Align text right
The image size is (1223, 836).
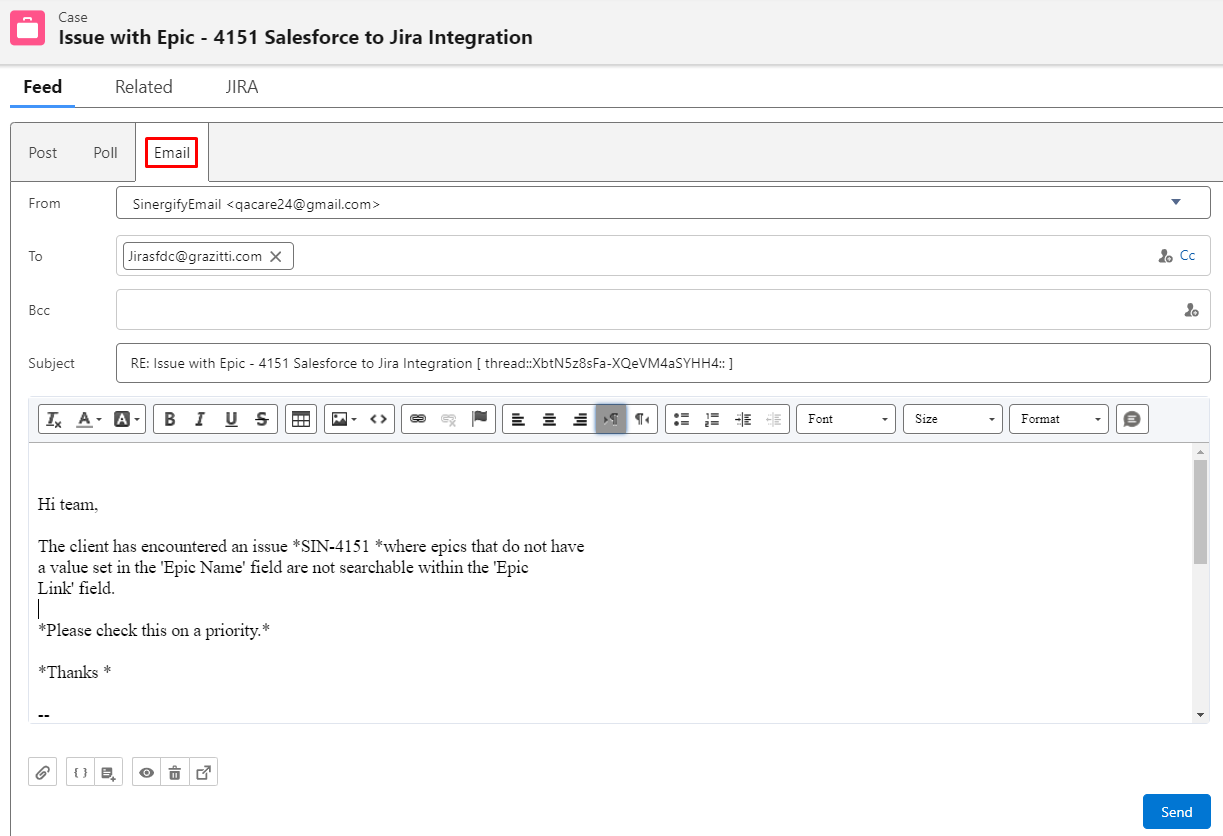coord(580,419)
